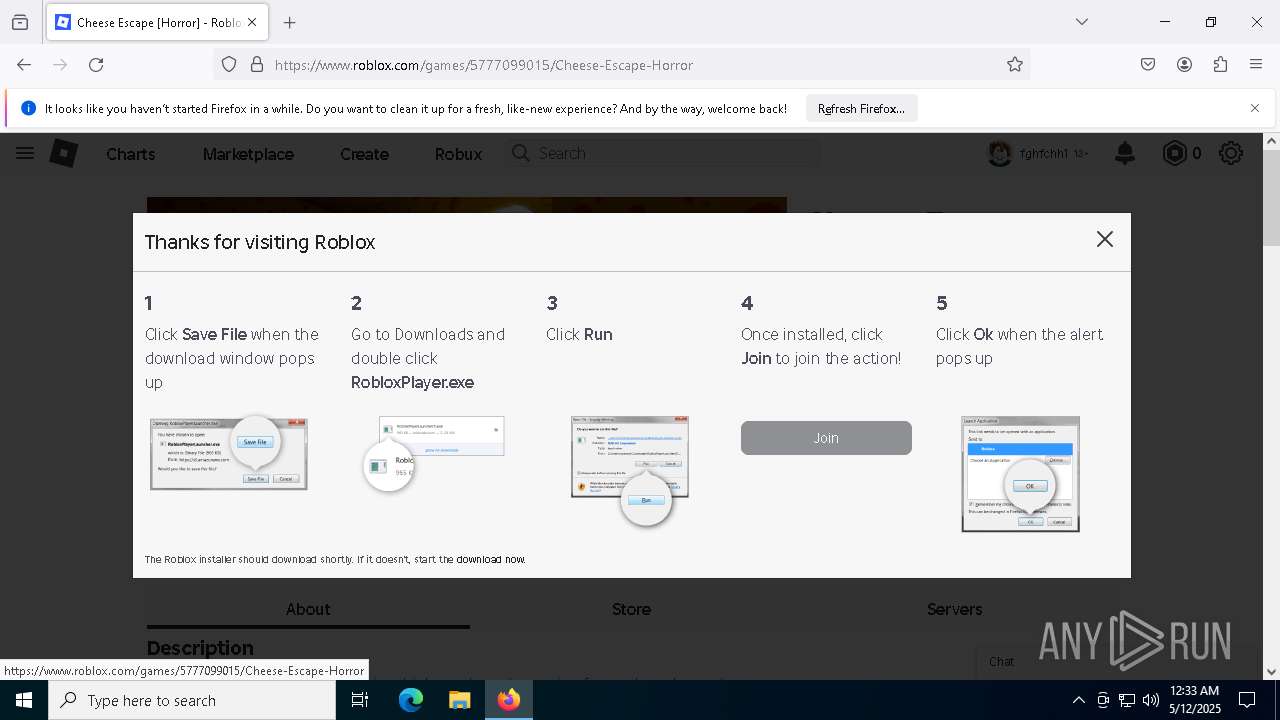Open the Create menu item

[x=364, y=154]
